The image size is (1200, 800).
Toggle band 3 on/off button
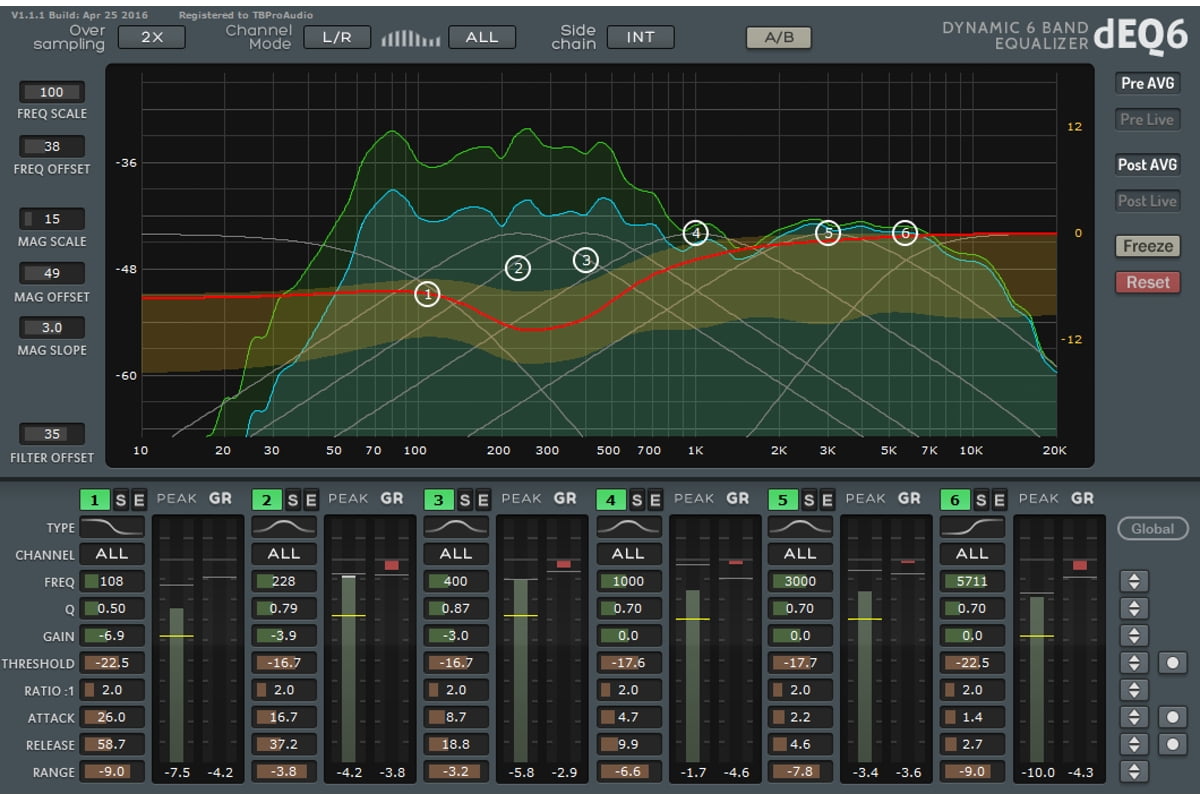coord(438,499)
